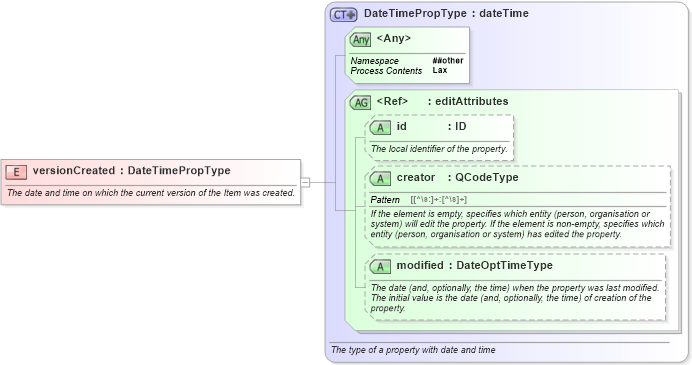Select the DateTimePropType : dateTime header
This screenshot has width=692, height=365.
(446, 14)
